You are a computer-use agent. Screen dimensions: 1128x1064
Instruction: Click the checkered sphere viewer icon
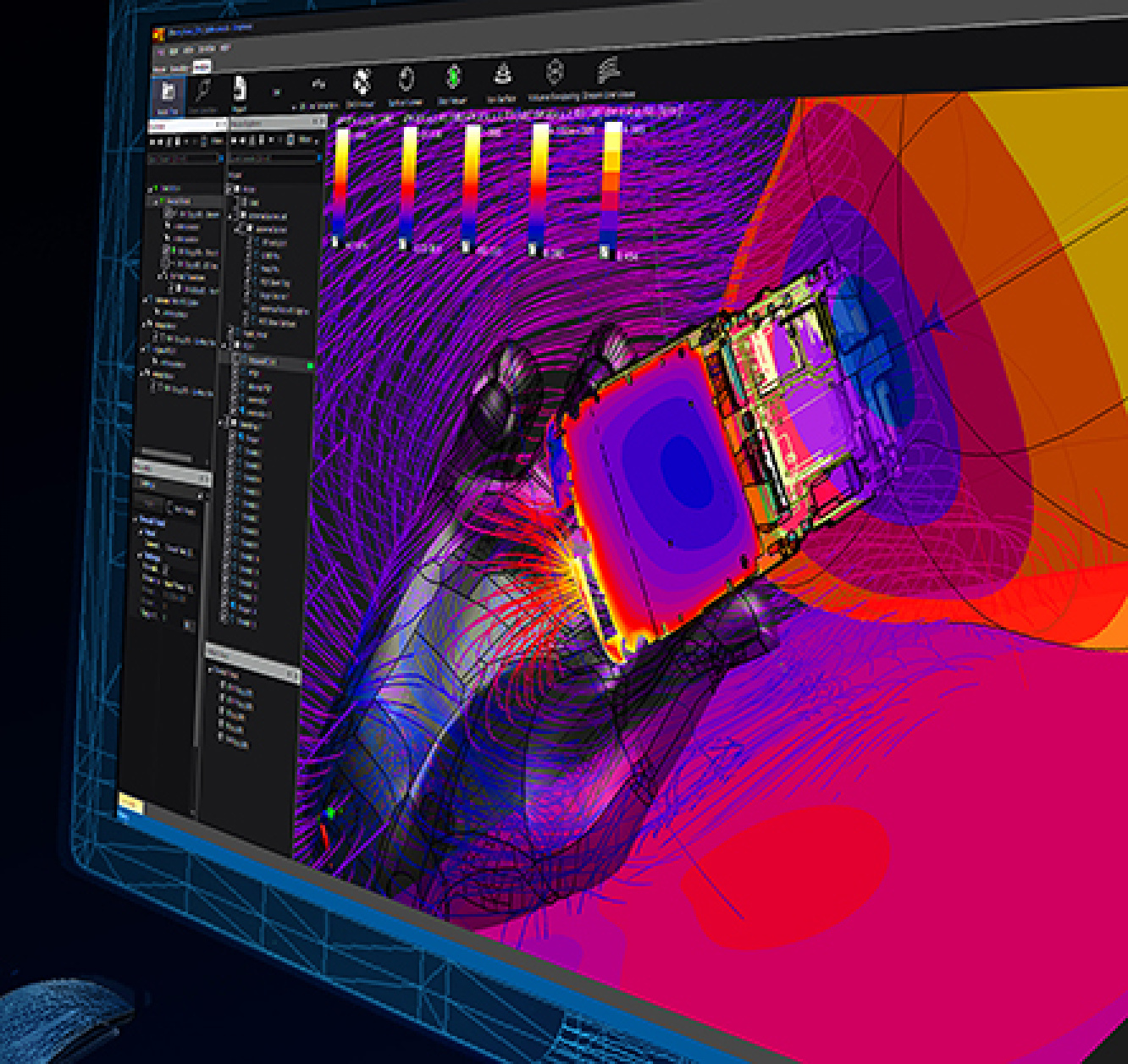362,84
